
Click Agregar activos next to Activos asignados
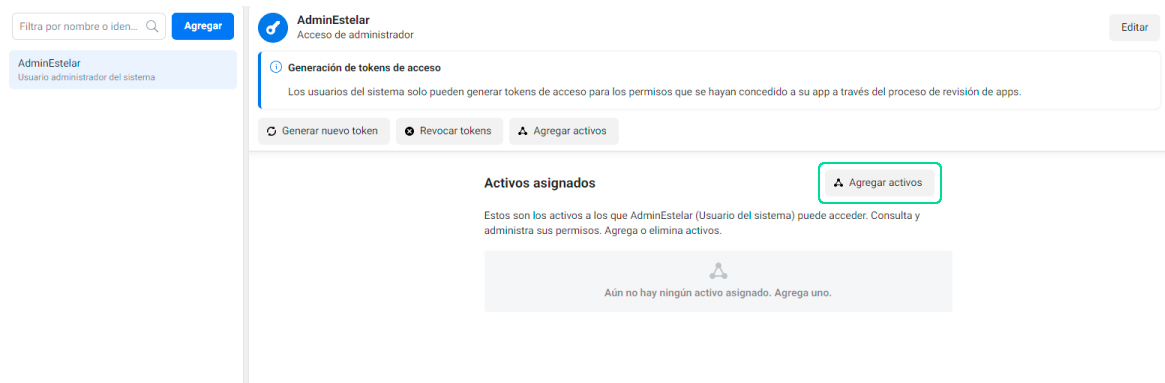(880, 182)
